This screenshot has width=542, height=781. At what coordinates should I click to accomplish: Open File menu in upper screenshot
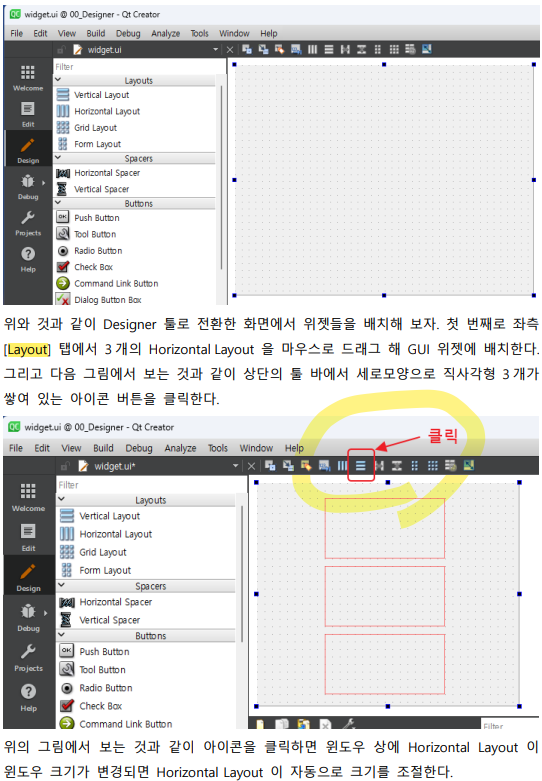pyautogui.click(x=16, y=33)
